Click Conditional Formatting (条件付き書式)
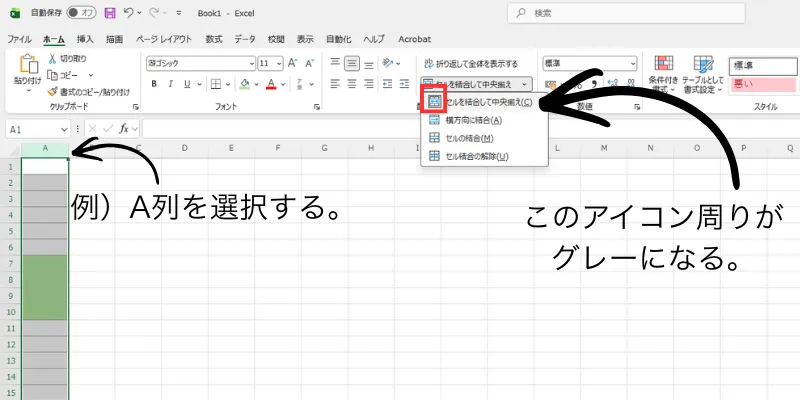Viewport: 800px width, 400px height. 663,74
